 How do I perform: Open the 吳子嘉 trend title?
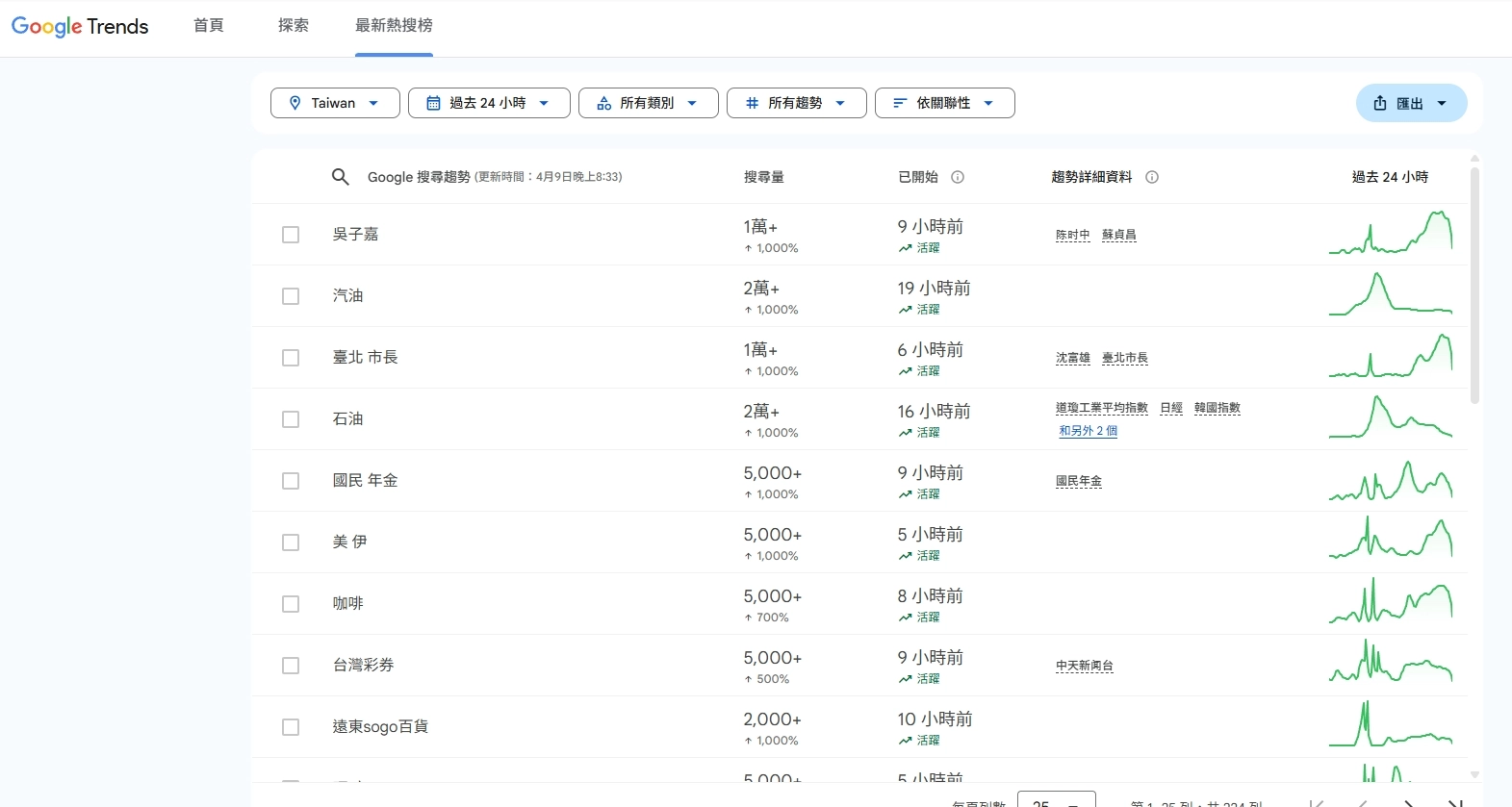click(x=356, y=235)
